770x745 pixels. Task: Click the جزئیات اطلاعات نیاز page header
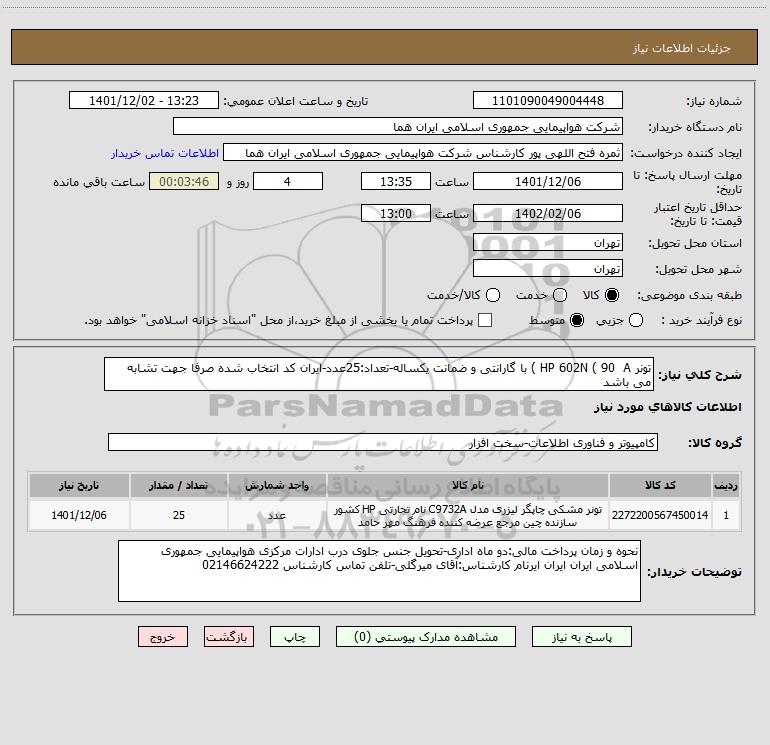pyautogui.click(x=682, y=48)
